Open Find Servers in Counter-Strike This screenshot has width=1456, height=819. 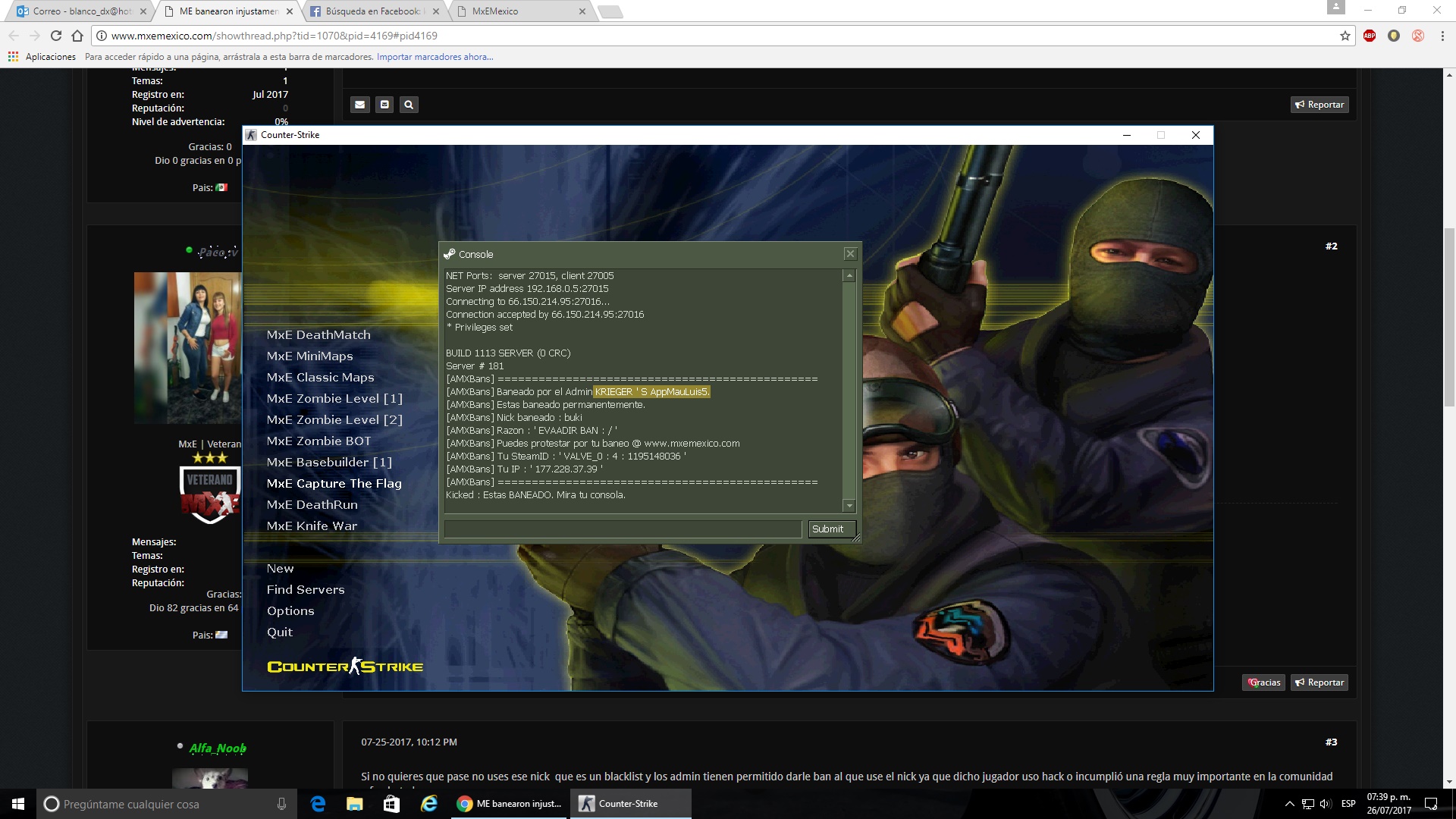click(x=305, y=589)
